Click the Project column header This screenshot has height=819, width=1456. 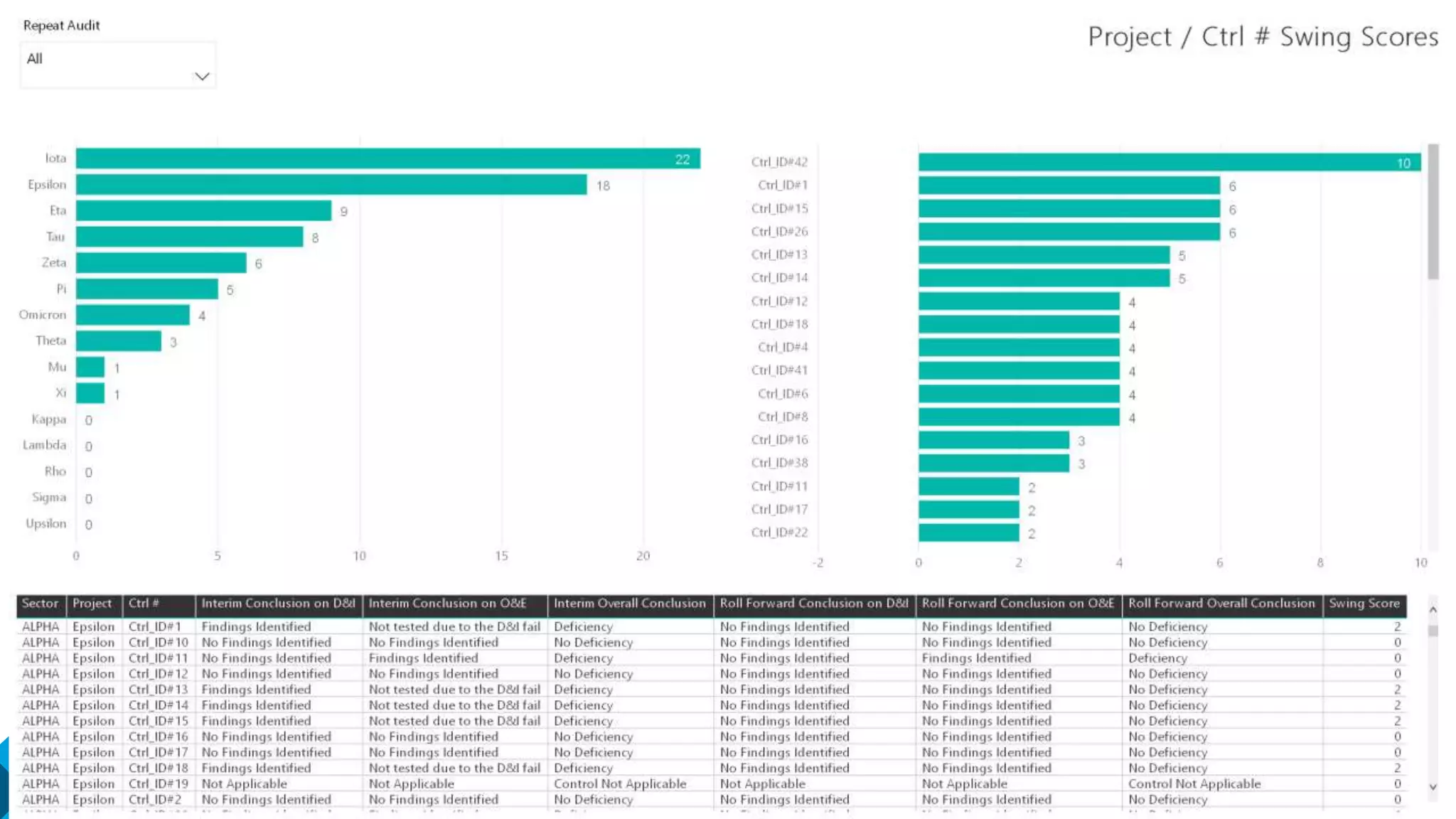tap(92, 604)
